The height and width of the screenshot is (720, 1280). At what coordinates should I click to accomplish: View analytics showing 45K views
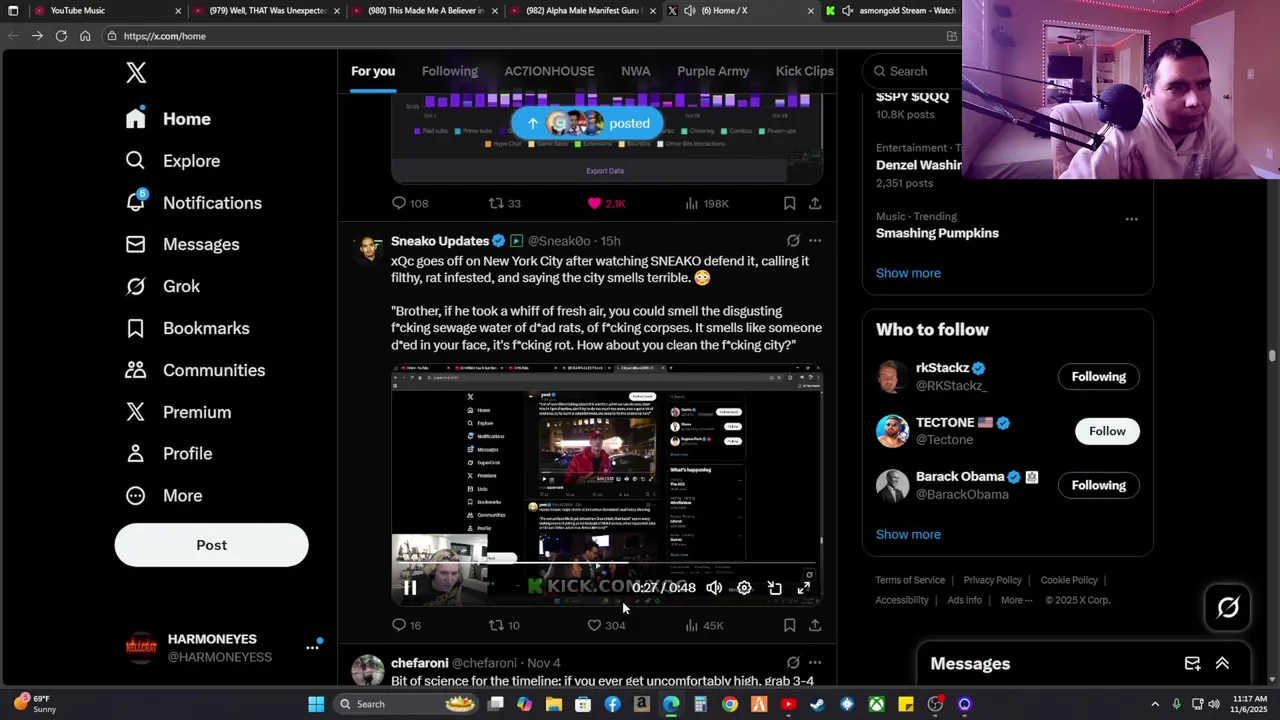[x=704, y=625]
